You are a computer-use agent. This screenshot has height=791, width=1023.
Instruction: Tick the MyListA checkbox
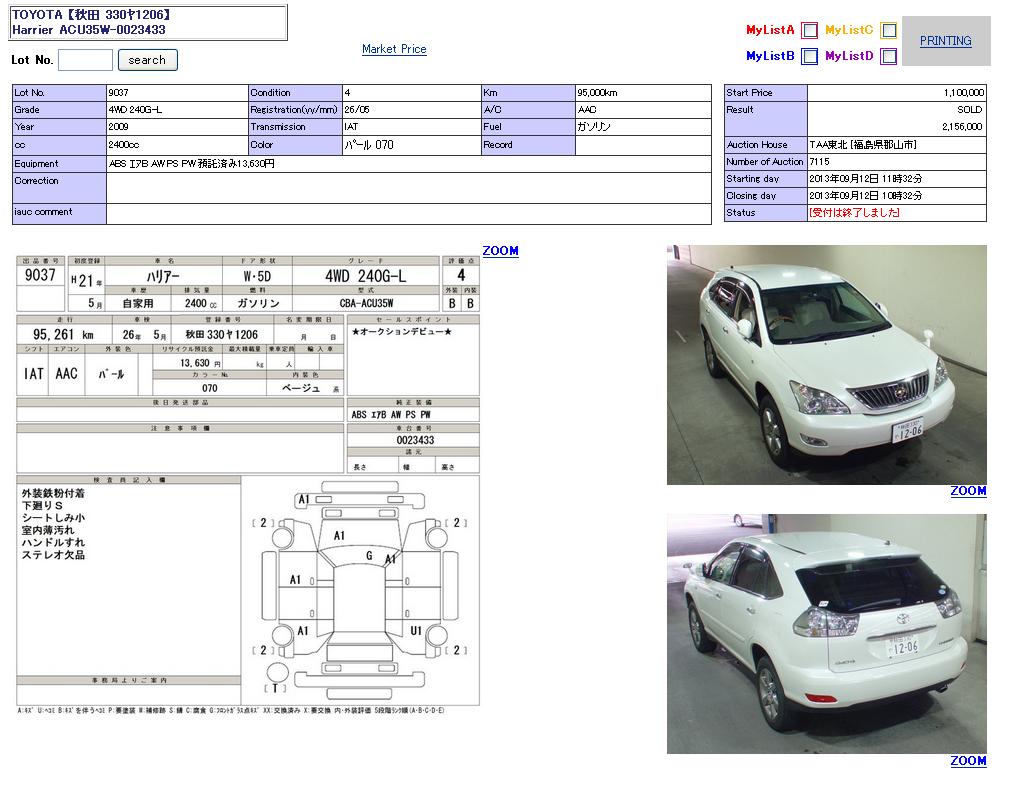[x=809, y=31]
